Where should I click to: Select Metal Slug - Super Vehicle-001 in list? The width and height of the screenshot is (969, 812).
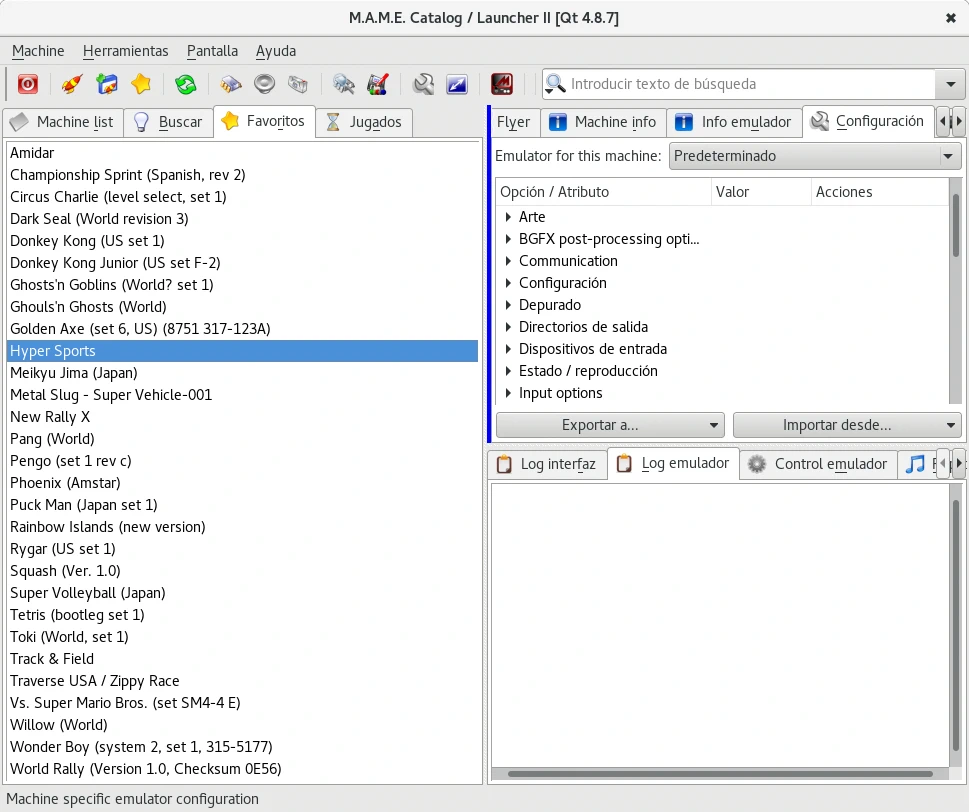click(x=111, y=395)
